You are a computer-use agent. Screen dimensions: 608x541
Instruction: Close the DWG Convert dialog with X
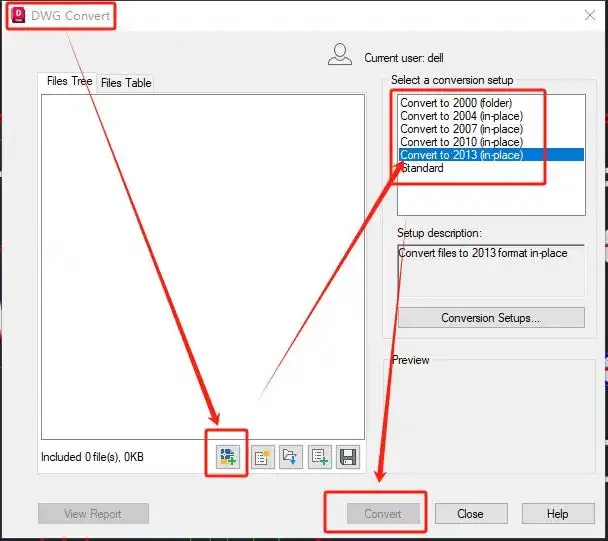click(x=589, y=15)
